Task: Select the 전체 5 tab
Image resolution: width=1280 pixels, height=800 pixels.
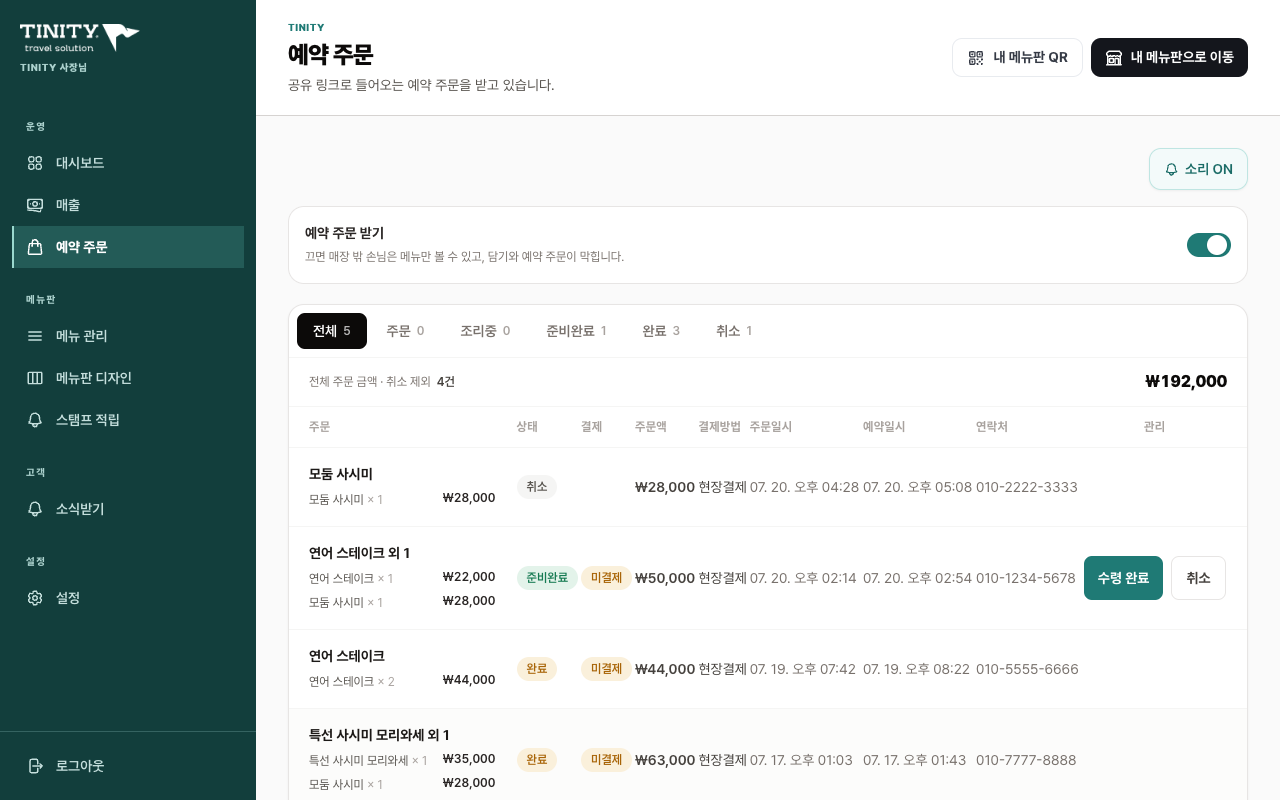Action: [x=332, y=331]
